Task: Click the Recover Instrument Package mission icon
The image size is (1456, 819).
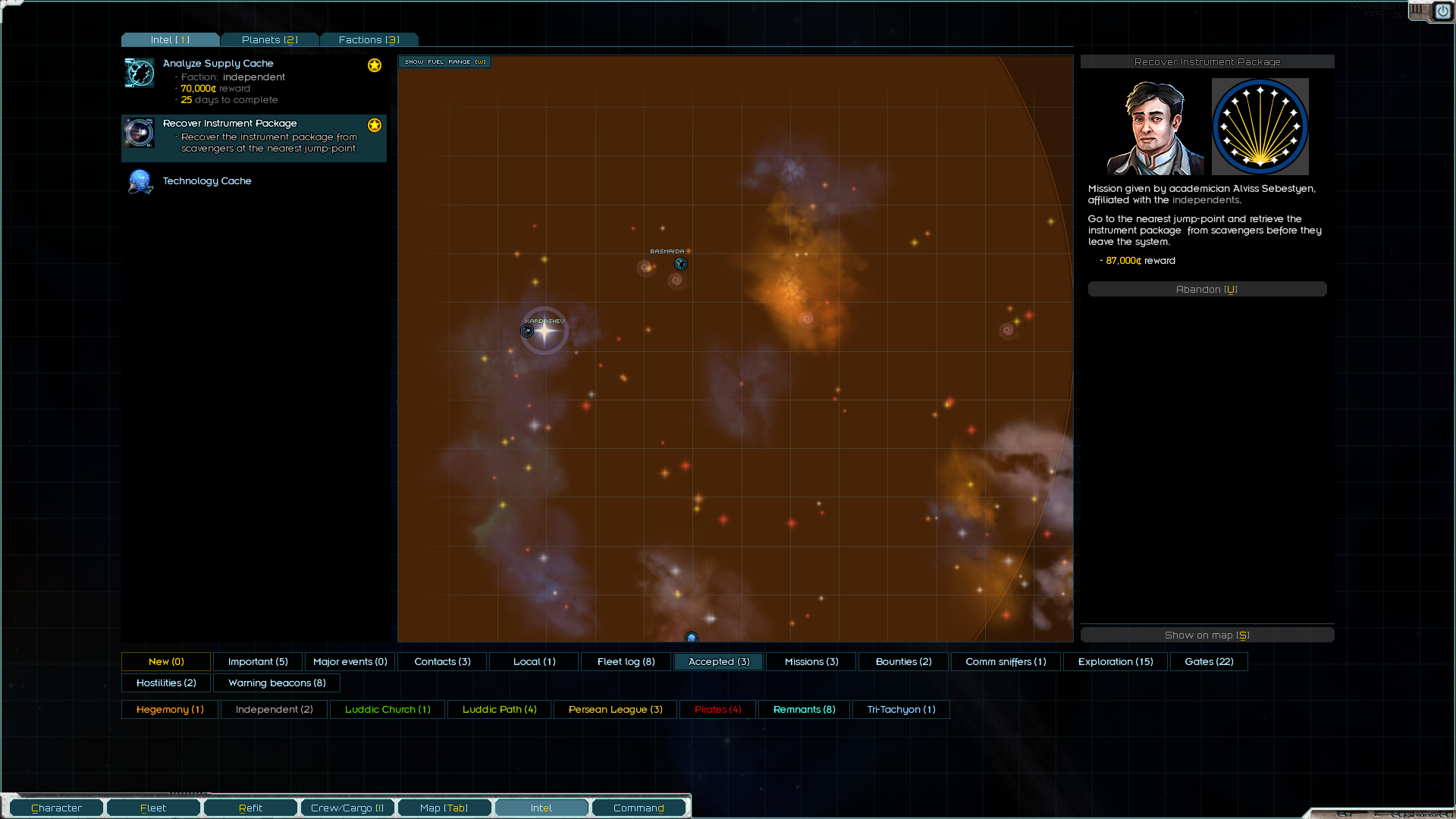Action: [140, 133]
